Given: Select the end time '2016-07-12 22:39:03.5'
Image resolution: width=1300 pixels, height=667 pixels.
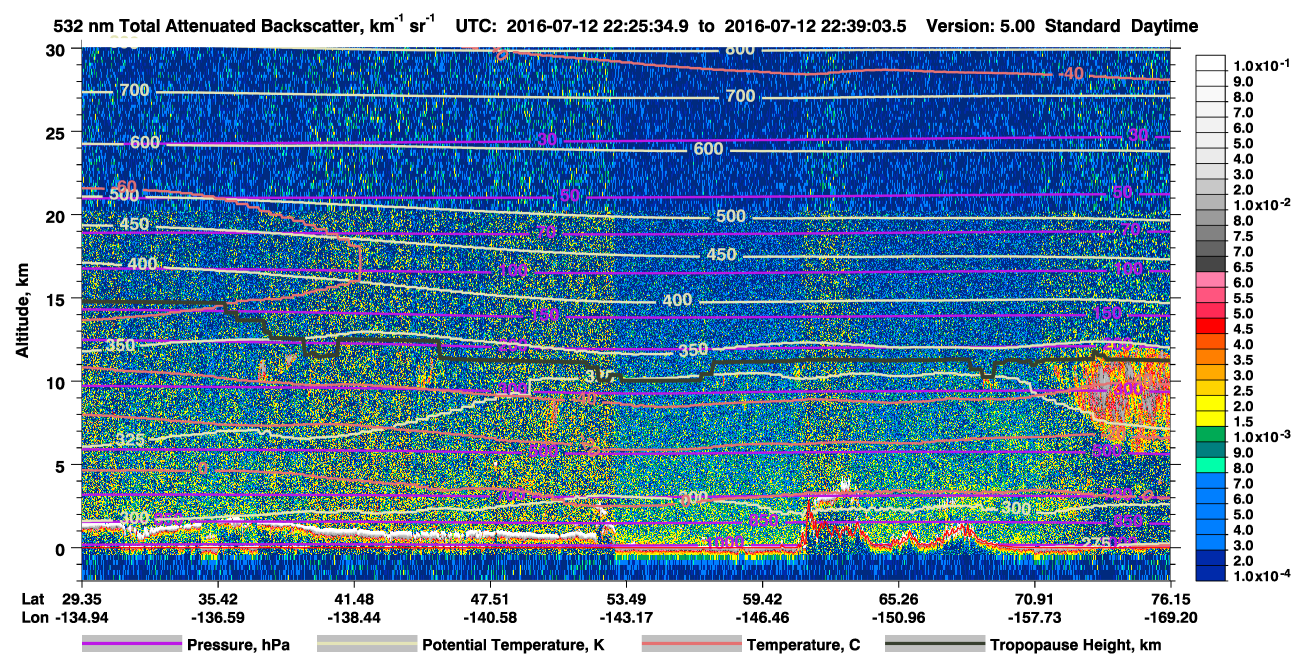Looking at the screenshot, I should point(815,27).
